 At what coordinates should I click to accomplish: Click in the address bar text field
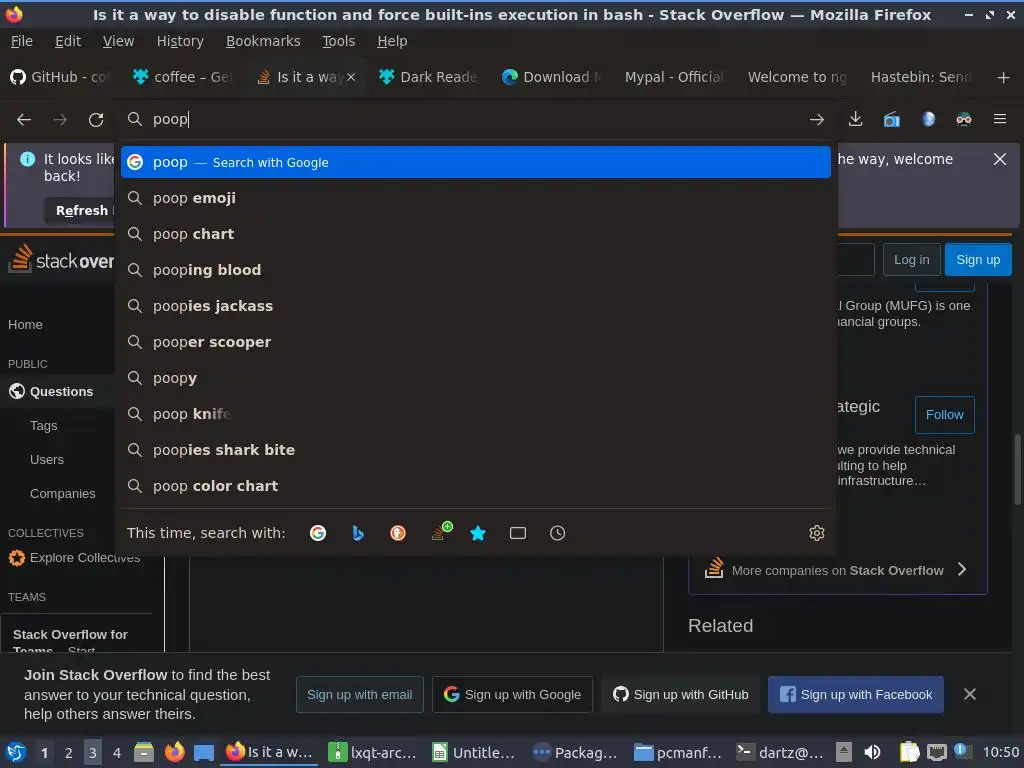tap(477, 119)
